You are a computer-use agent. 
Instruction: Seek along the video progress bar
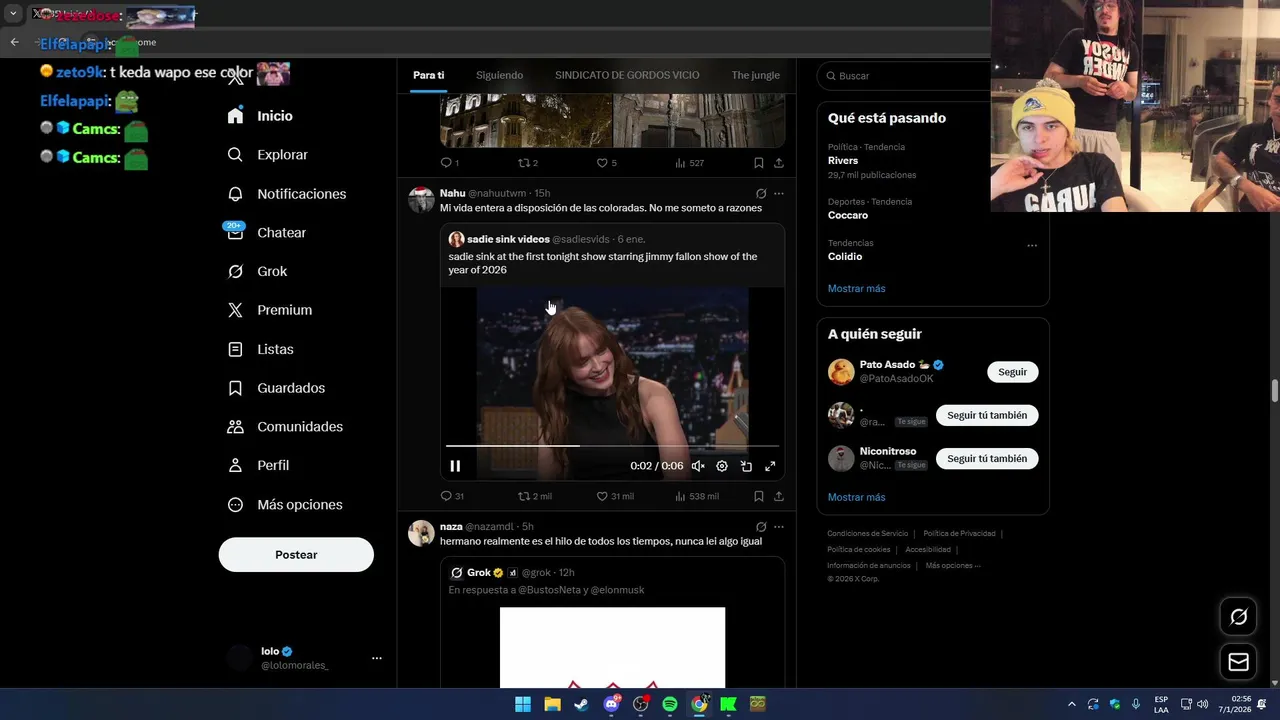tap(612, 445)
